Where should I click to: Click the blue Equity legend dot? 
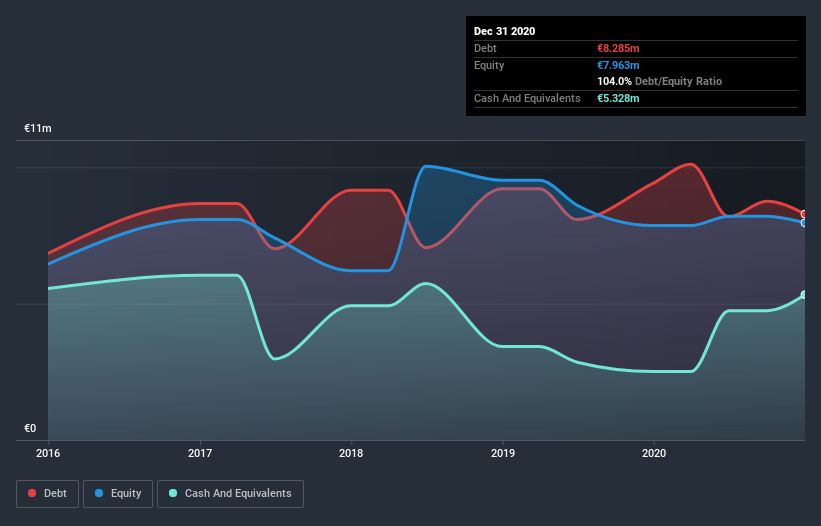[x=99, y=493]
